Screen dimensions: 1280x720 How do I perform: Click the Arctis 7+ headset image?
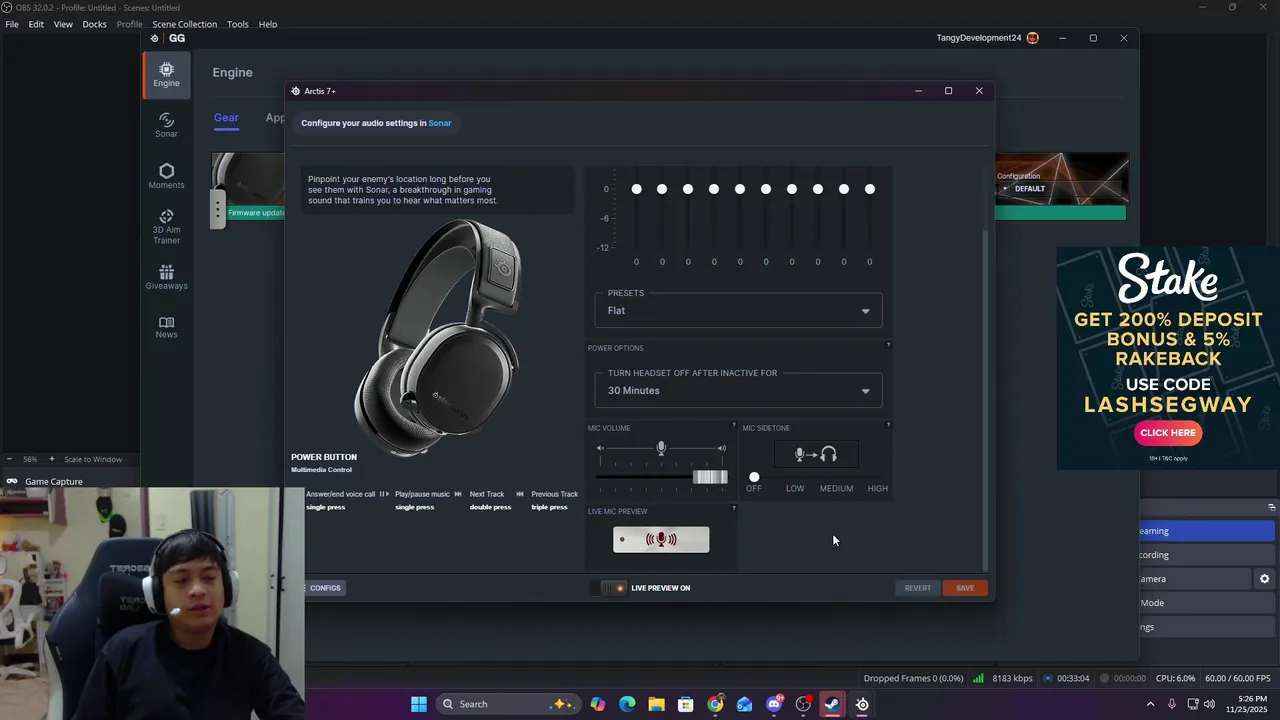coord(440,337)
